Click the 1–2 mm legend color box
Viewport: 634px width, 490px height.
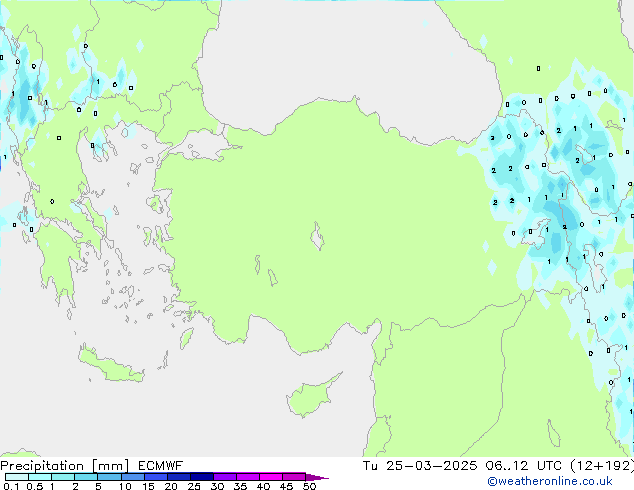click(63, 477)
